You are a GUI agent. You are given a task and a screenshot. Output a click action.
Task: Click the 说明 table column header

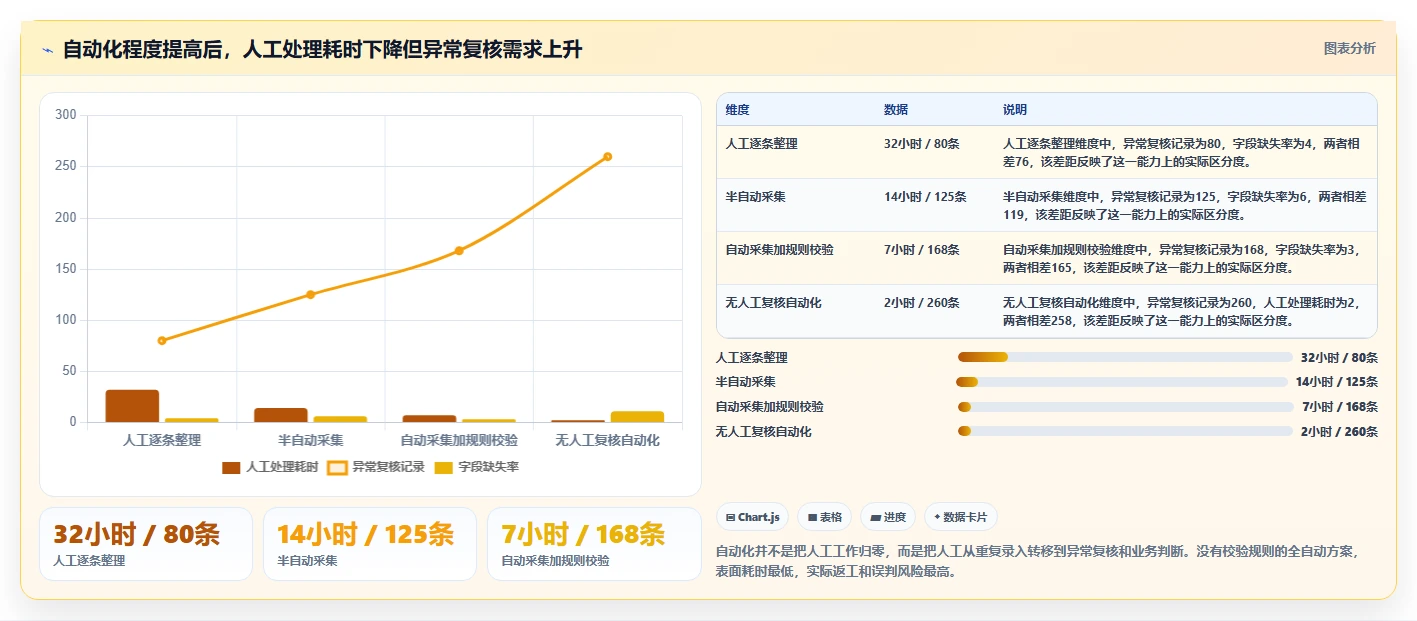[x=1015, y=109]
